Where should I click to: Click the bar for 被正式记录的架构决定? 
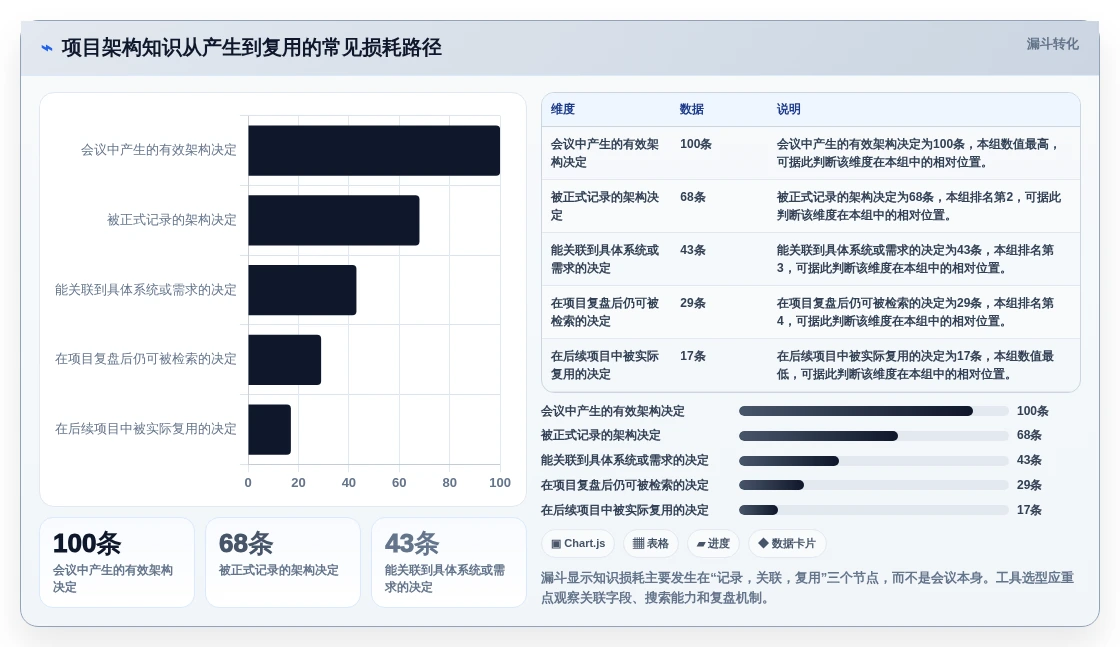tap(334, 220)
